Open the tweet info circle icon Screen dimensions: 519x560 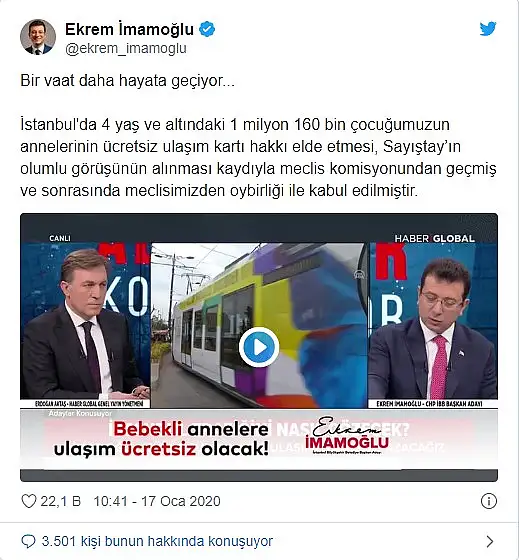pyautogui.click(x=489, y=501)
